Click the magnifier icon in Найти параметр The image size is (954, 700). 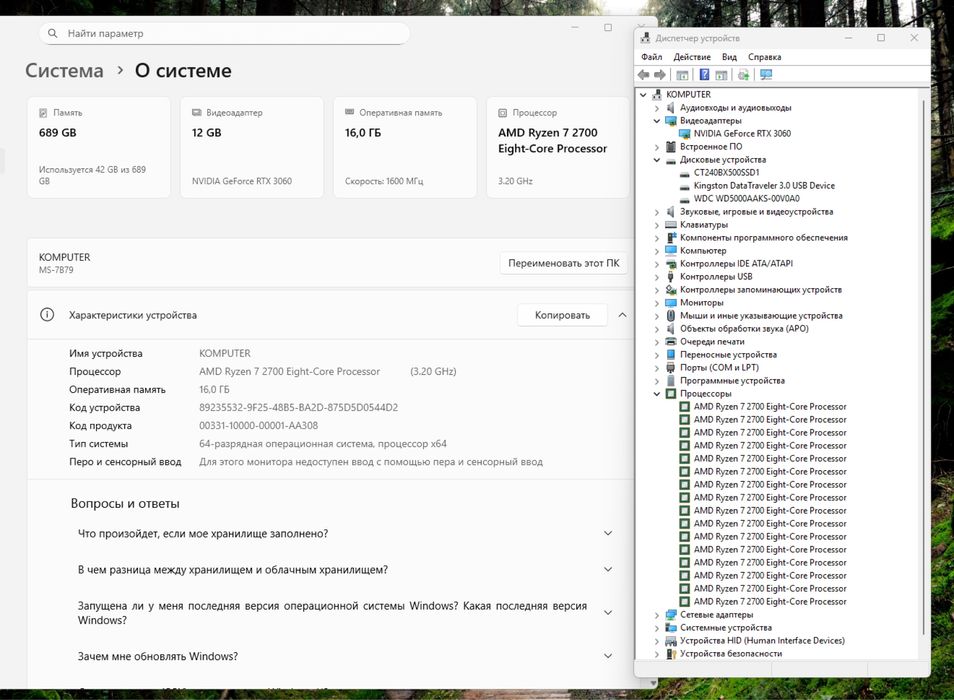click(53, 33)
